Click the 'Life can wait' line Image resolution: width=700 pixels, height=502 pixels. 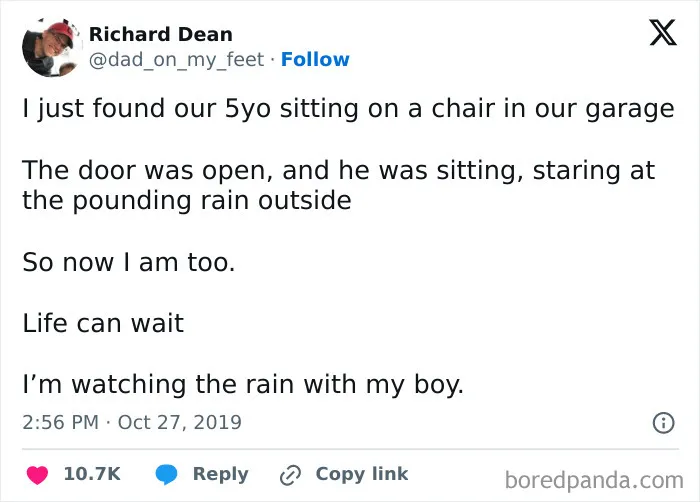pyautogui.click(x=103, y=323)
